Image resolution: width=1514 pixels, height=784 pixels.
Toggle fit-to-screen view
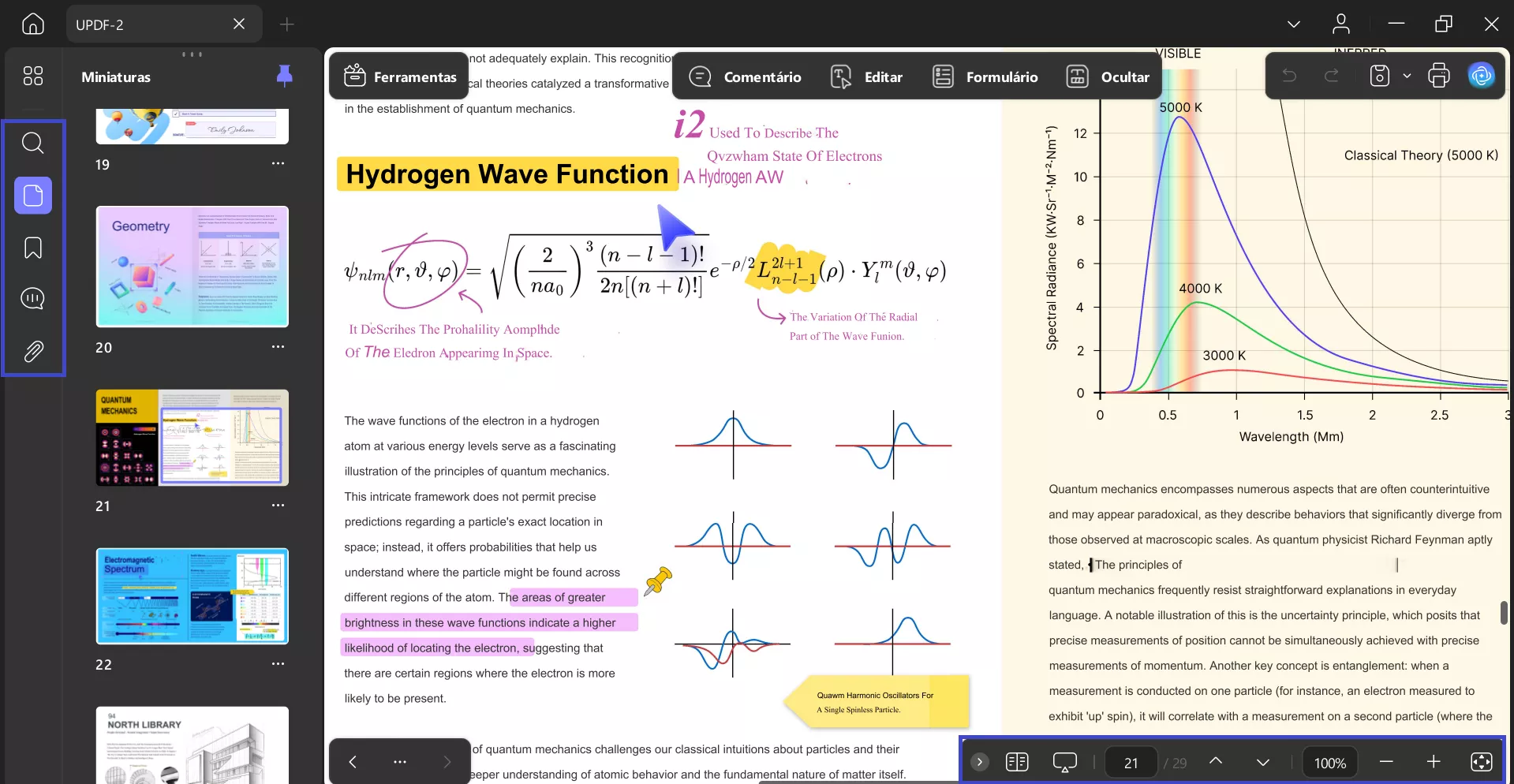(x=1482, y=762)
